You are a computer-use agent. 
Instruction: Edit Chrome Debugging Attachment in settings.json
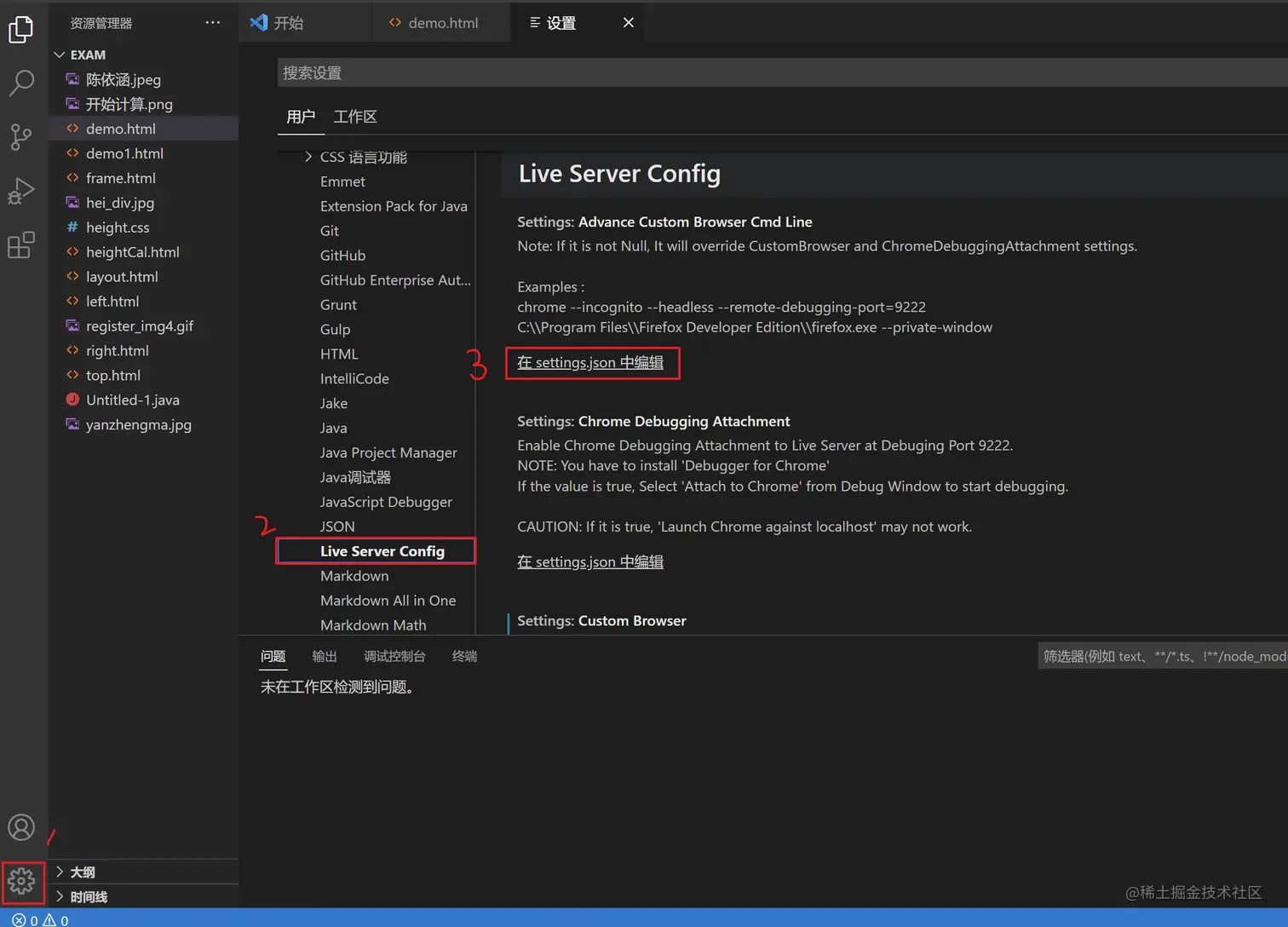click(x=590, y=561)
